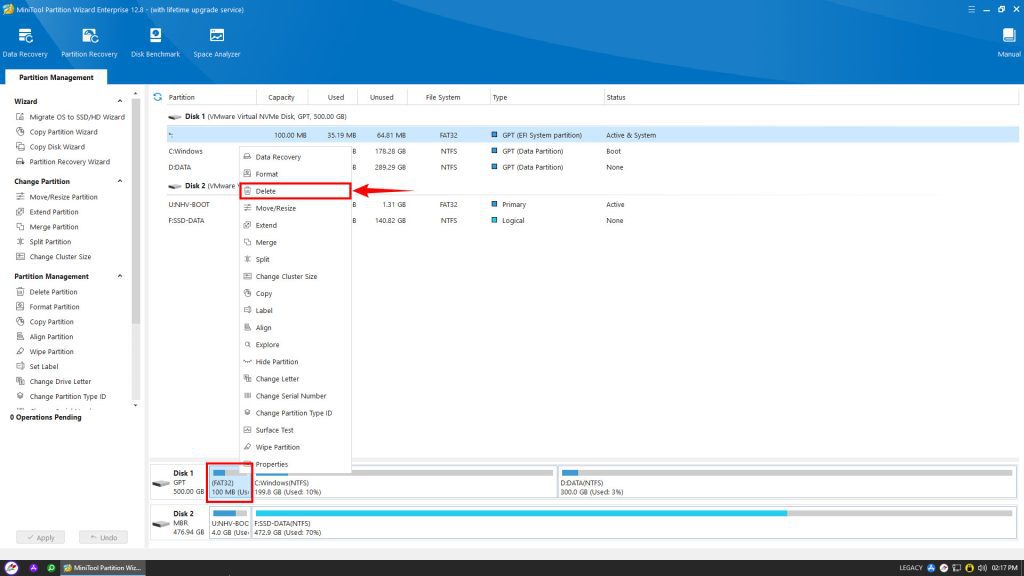Select Change Letter in context menu
Viewport: 1024px width, 576px height.
coord(295,379)
